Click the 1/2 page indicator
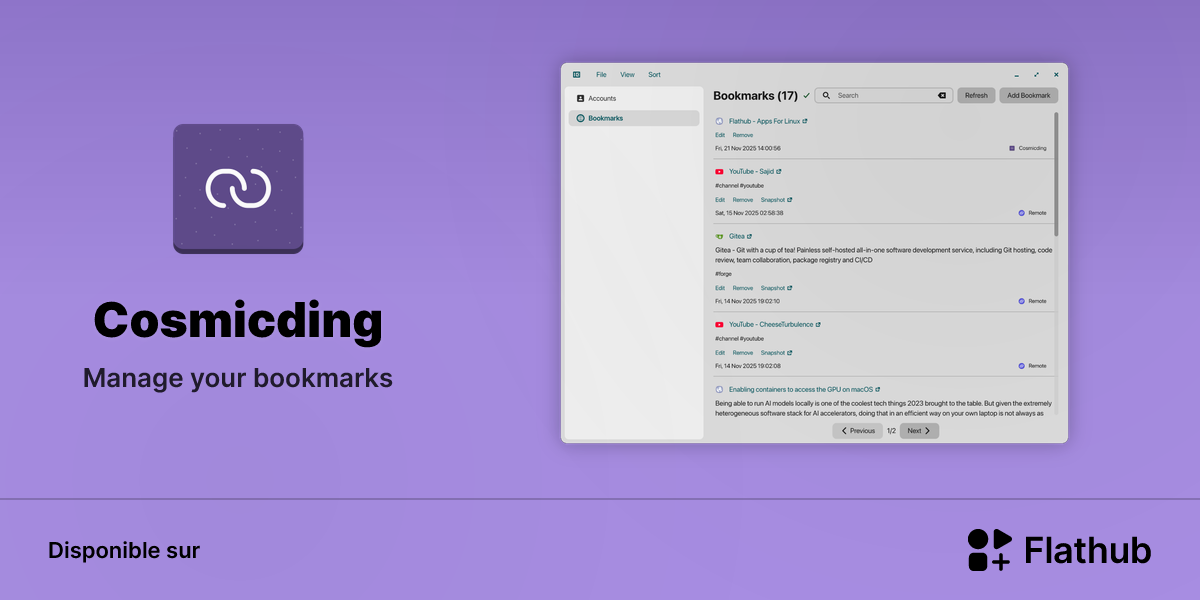 click(891, 431)
